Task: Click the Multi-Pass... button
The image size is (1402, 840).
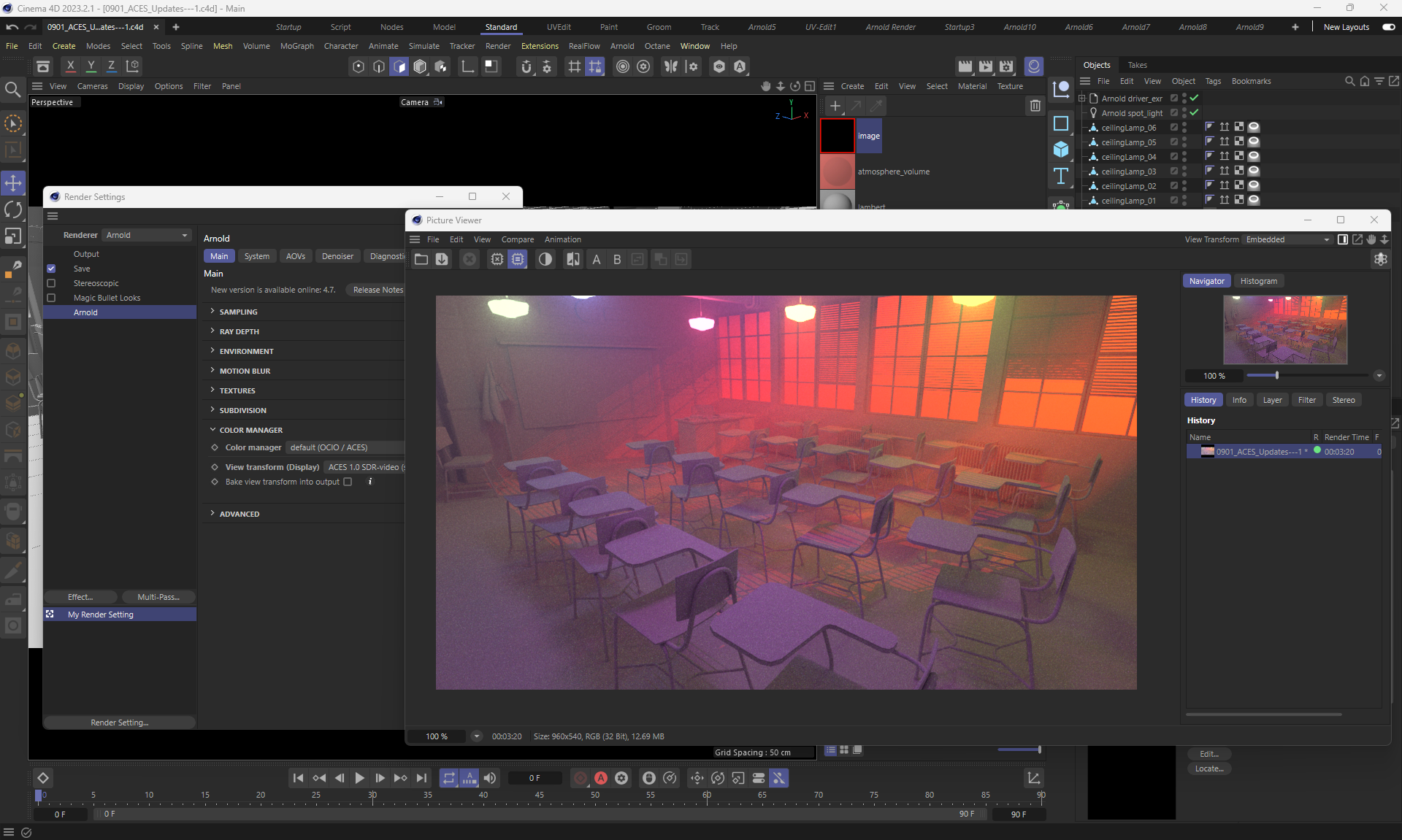Action: (158, 597)
